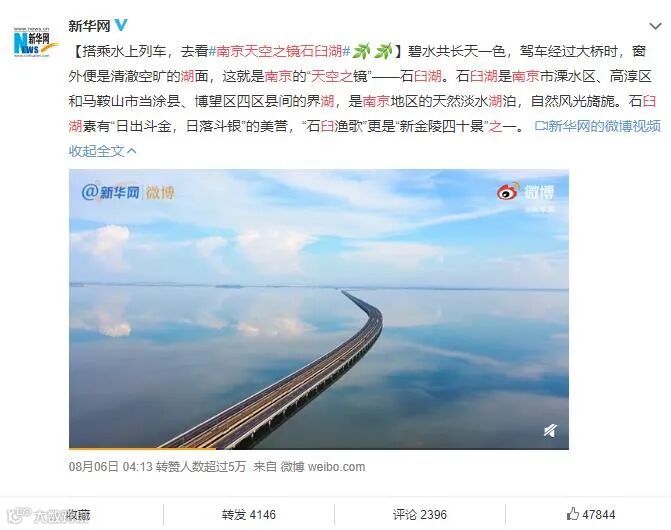Open the 评论 2396 comments tab

[420, 515]
